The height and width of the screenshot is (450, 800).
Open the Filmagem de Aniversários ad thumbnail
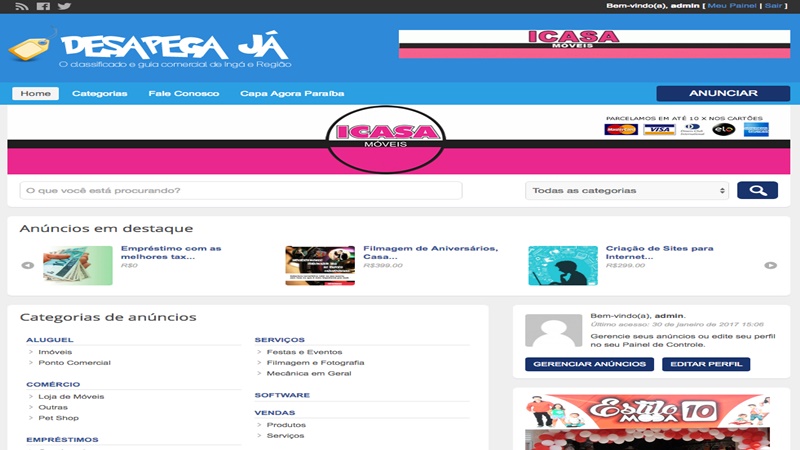[319, 266]
